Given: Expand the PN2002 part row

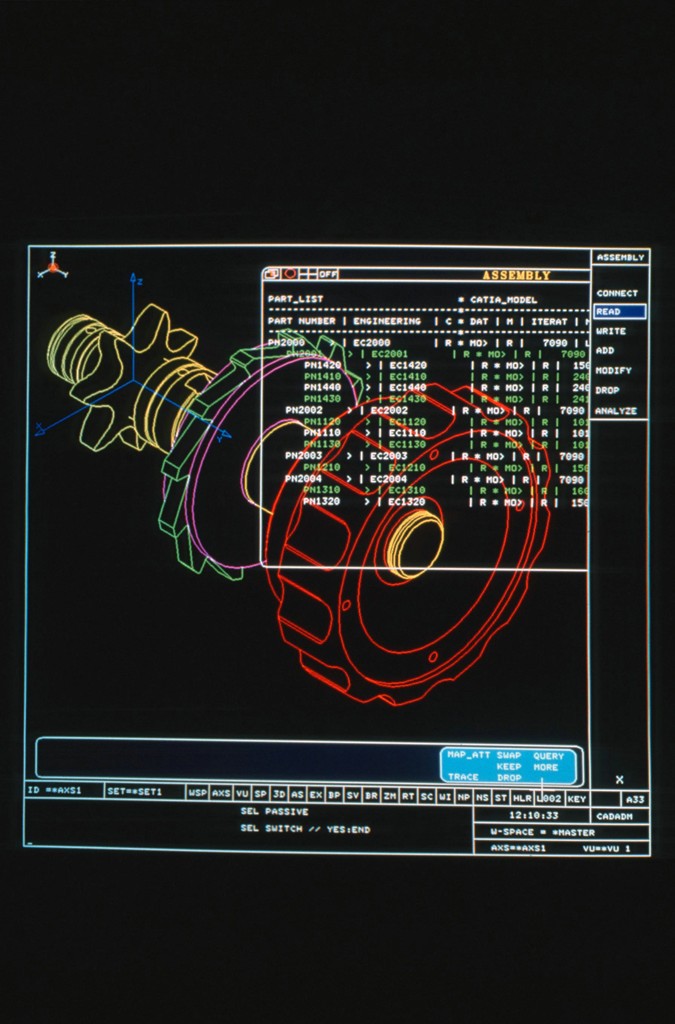Looking at the screenshot, I should [x=304, y=410].
